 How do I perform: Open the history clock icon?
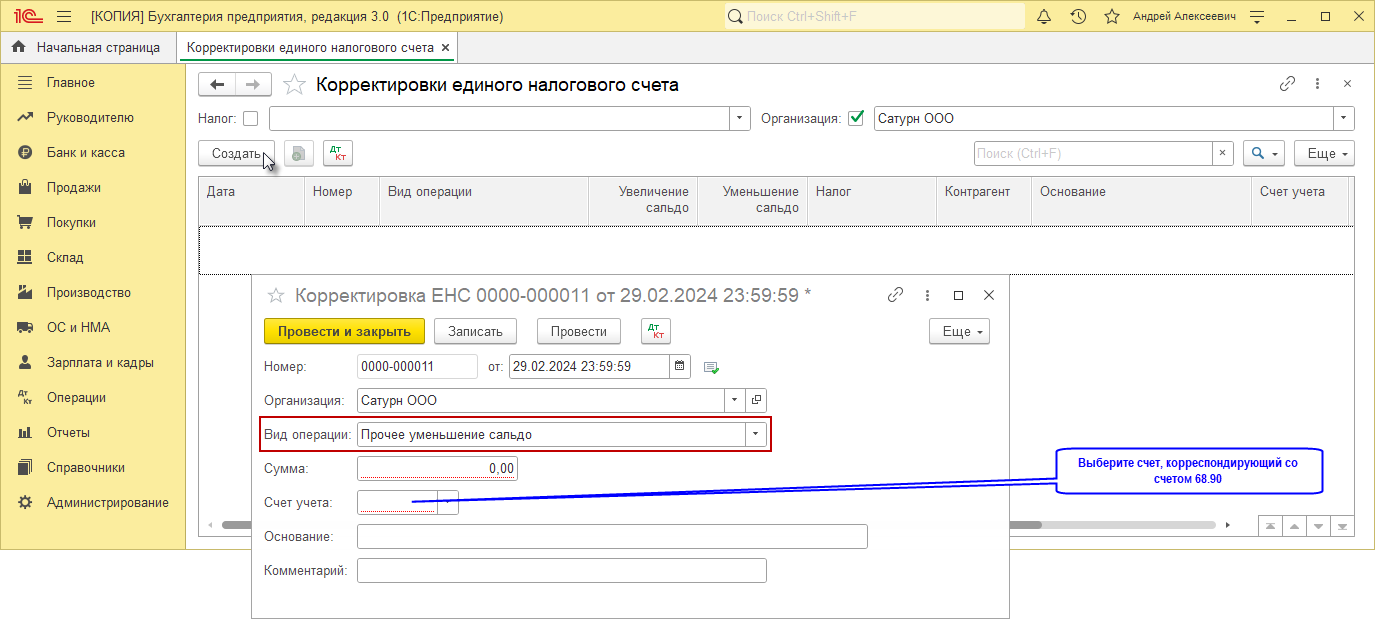point(1078,17)
